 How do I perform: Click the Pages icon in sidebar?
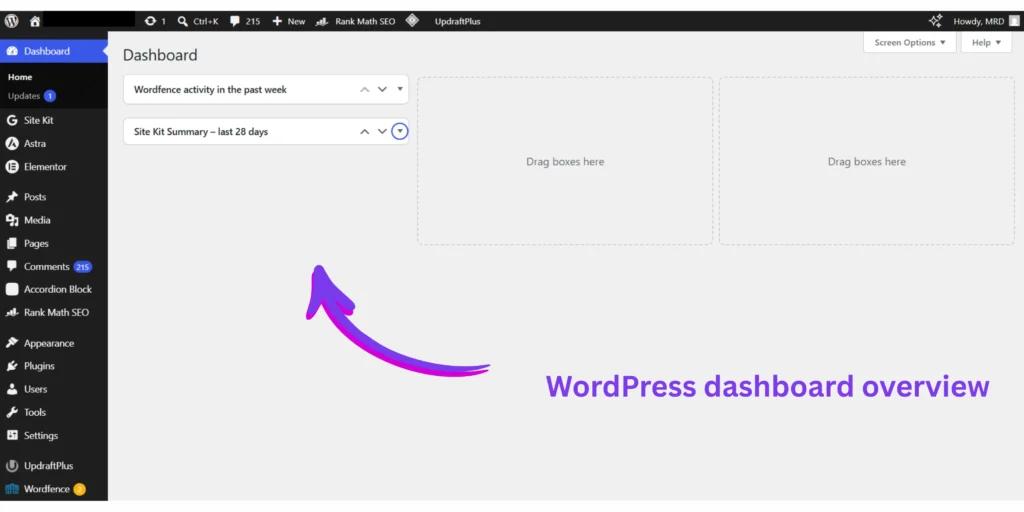(x=12, y=243)
